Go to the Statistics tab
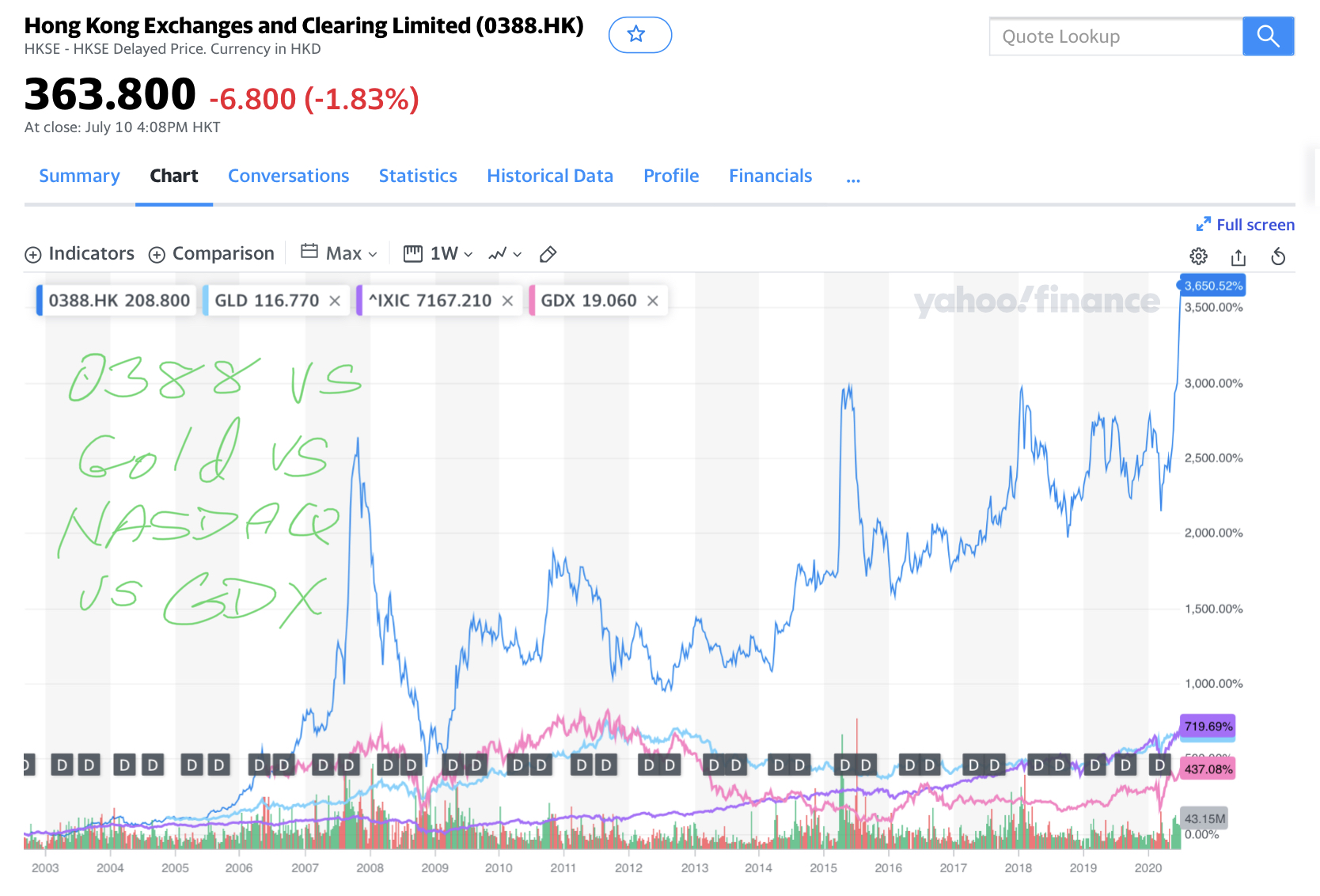The image size is (1320, 896). coord(418,176)
